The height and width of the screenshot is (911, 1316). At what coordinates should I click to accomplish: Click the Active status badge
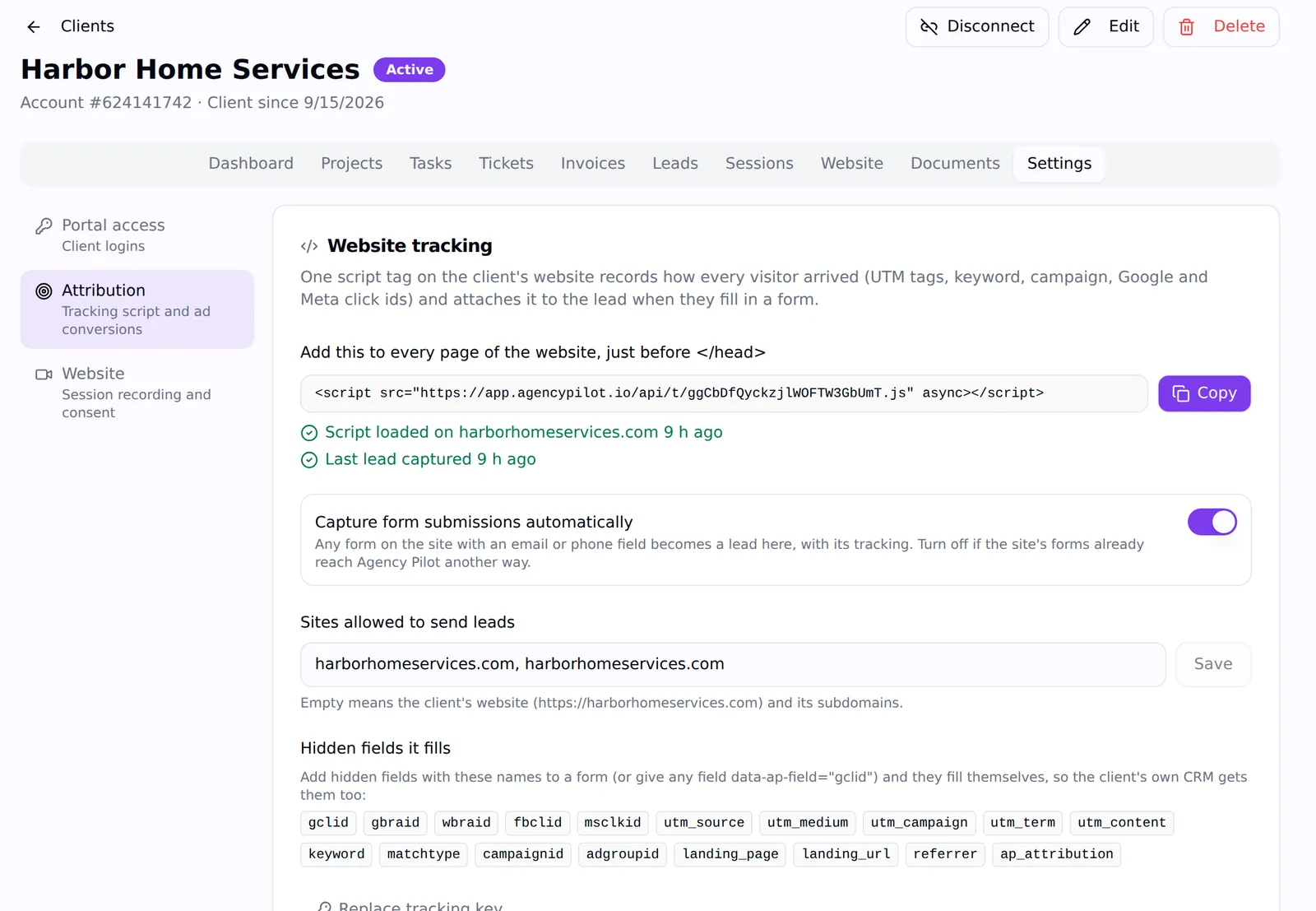tap(410, 70)
